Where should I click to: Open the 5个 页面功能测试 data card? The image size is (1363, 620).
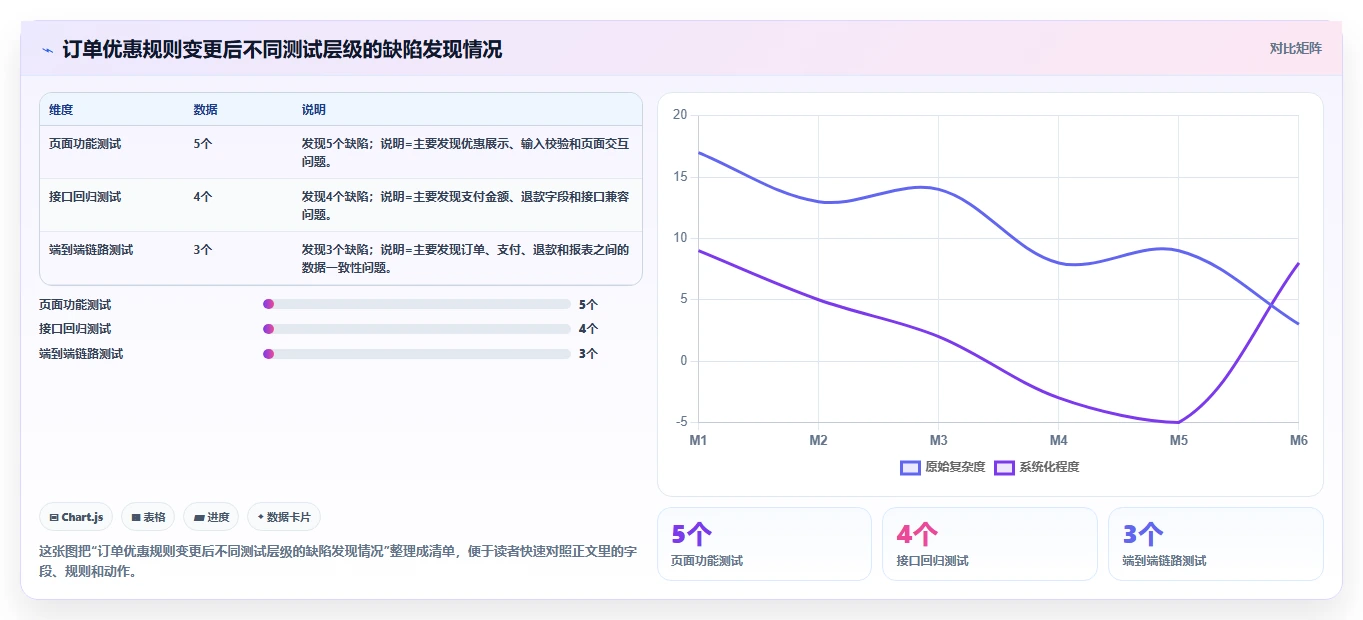click(765, 544)
